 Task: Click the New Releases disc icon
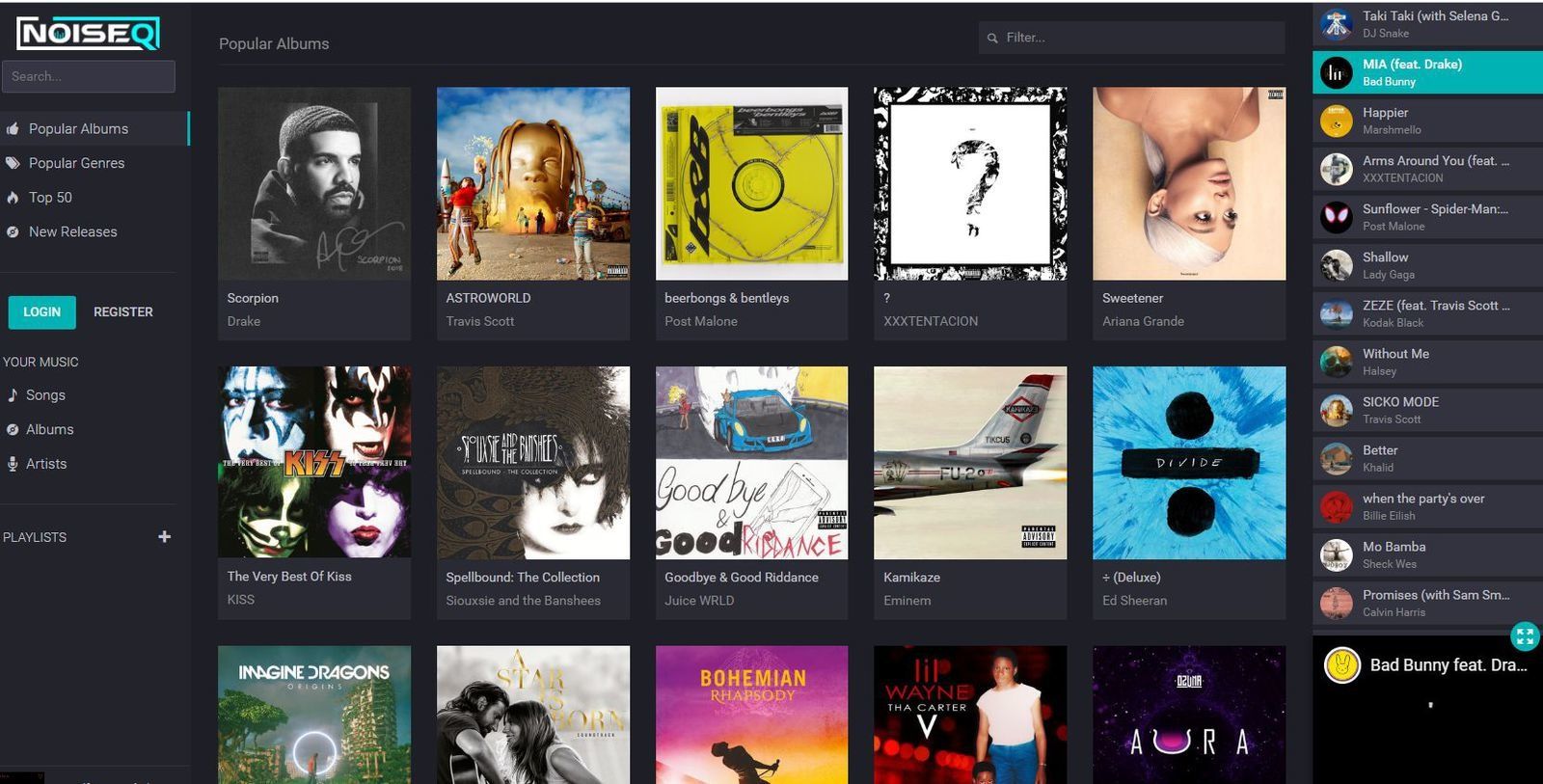click(x=13, y=231)
